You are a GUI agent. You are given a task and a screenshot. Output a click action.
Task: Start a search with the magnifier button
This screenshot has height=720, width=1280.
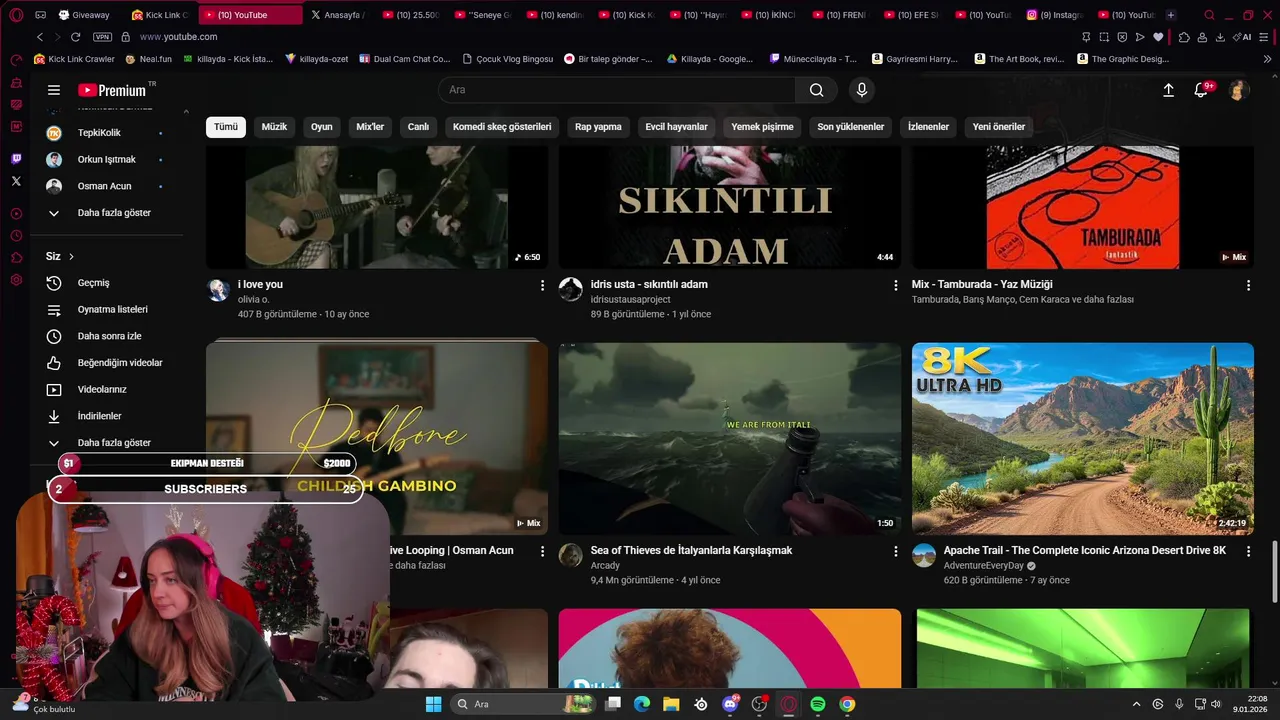[817, 90]
